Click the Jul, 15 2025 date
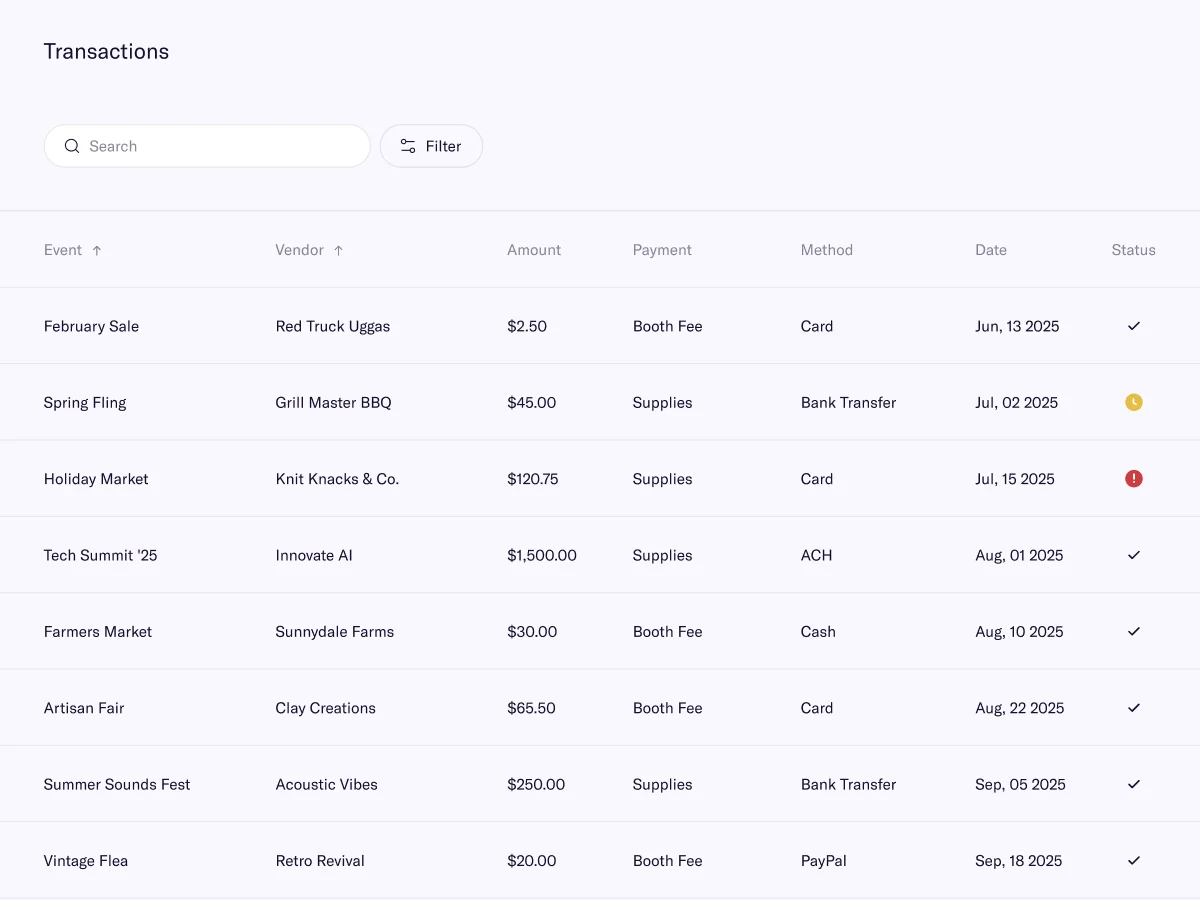This screenshot has height=900, width=1200. 1015,479
